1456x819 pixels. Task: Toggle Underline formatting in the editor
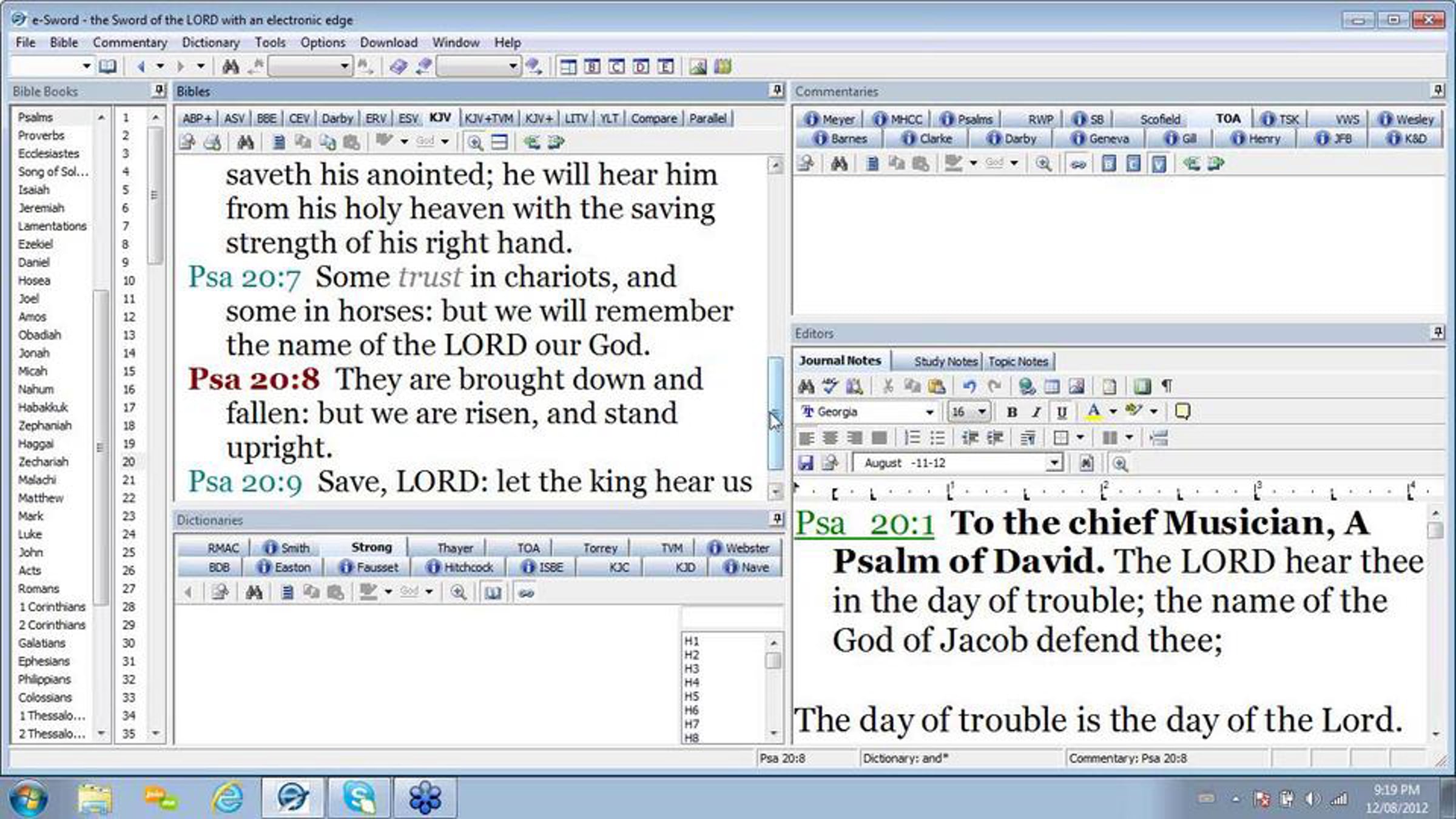1061,412
